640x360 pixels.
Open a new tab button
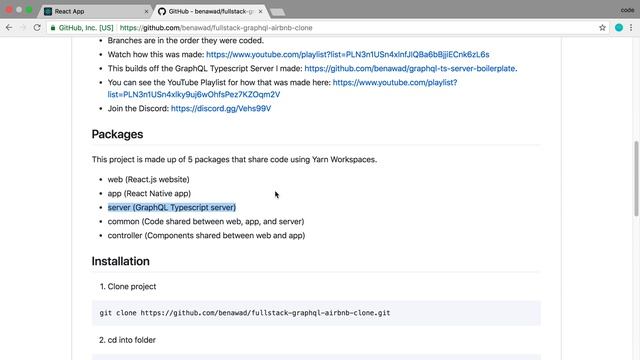click(278, 12)
